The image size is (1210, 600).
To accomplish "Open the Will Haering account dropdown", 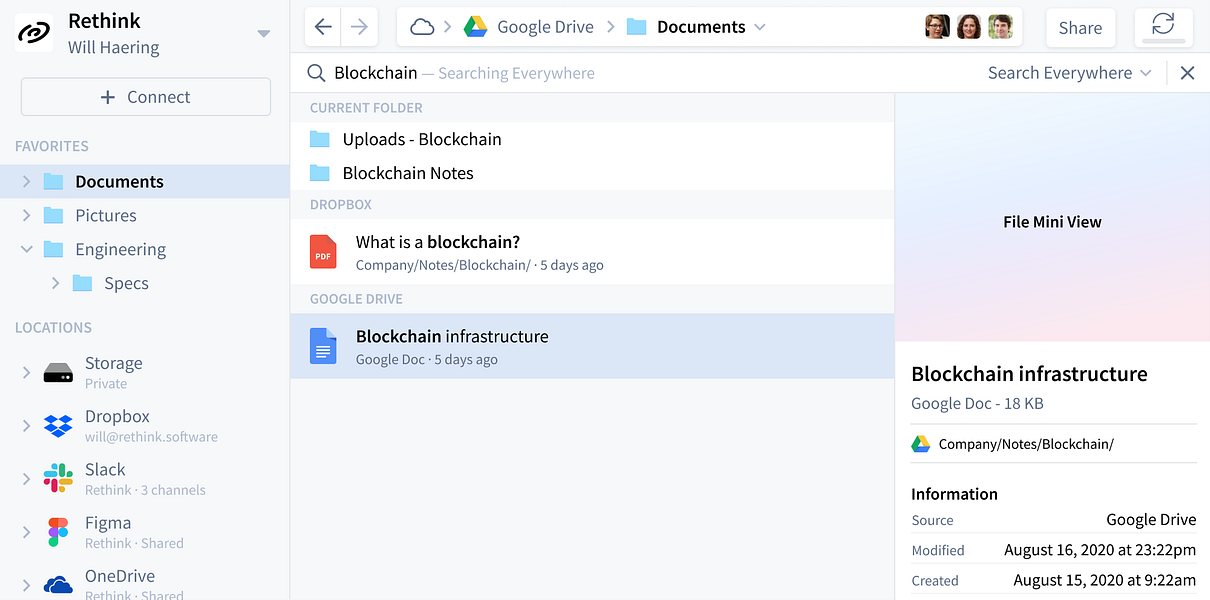I will [x=263, y=33].
